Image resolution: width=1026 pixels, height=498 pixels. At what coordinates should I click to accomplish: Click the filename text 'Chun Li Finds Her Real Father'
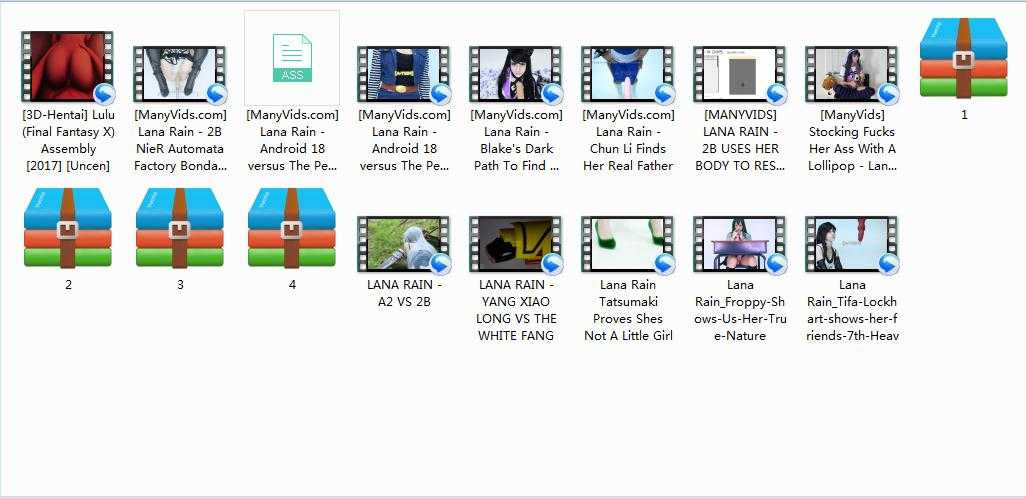pyautogui.click(x=628, y=157)
